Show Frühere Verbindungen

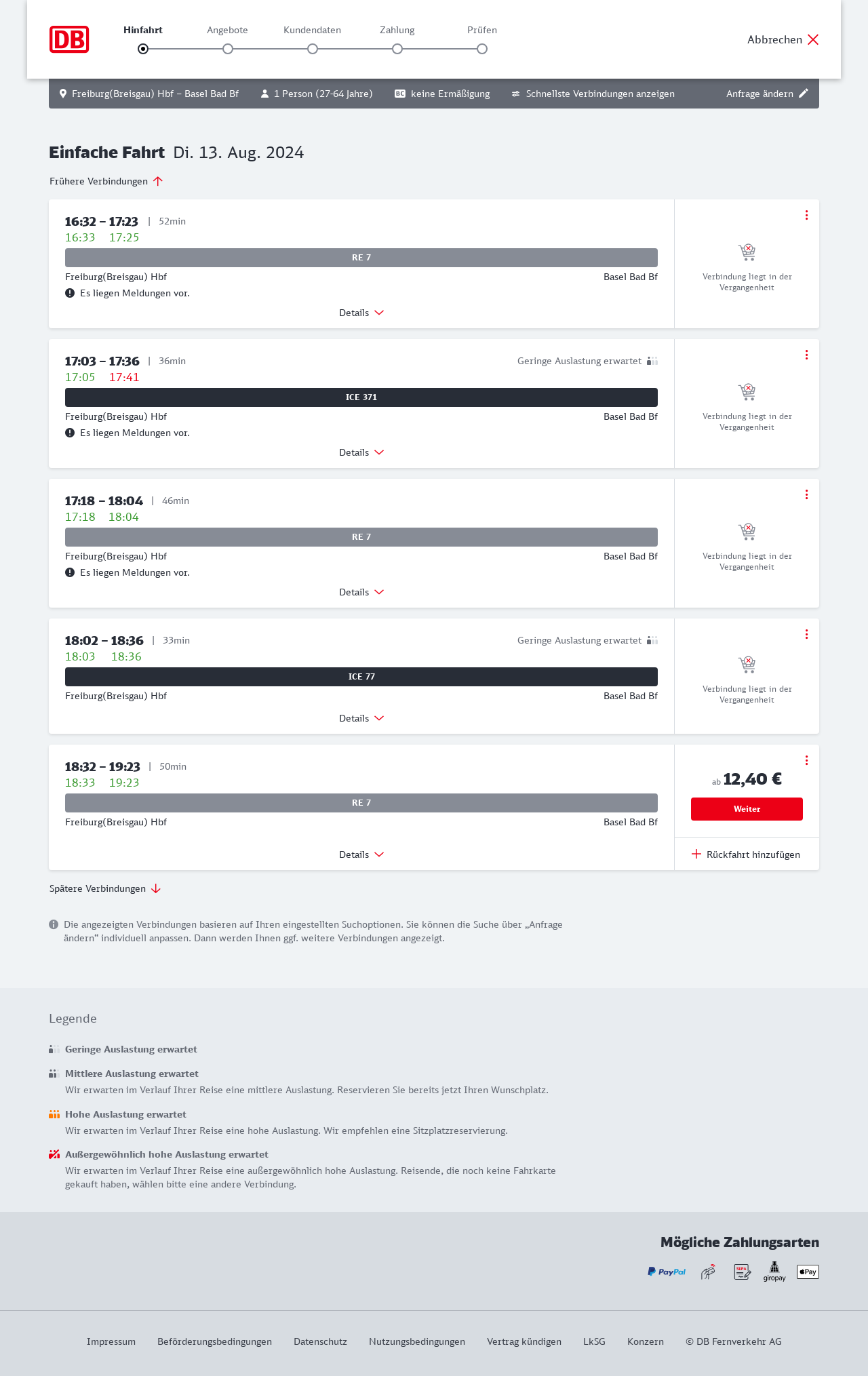coord(106,181)
